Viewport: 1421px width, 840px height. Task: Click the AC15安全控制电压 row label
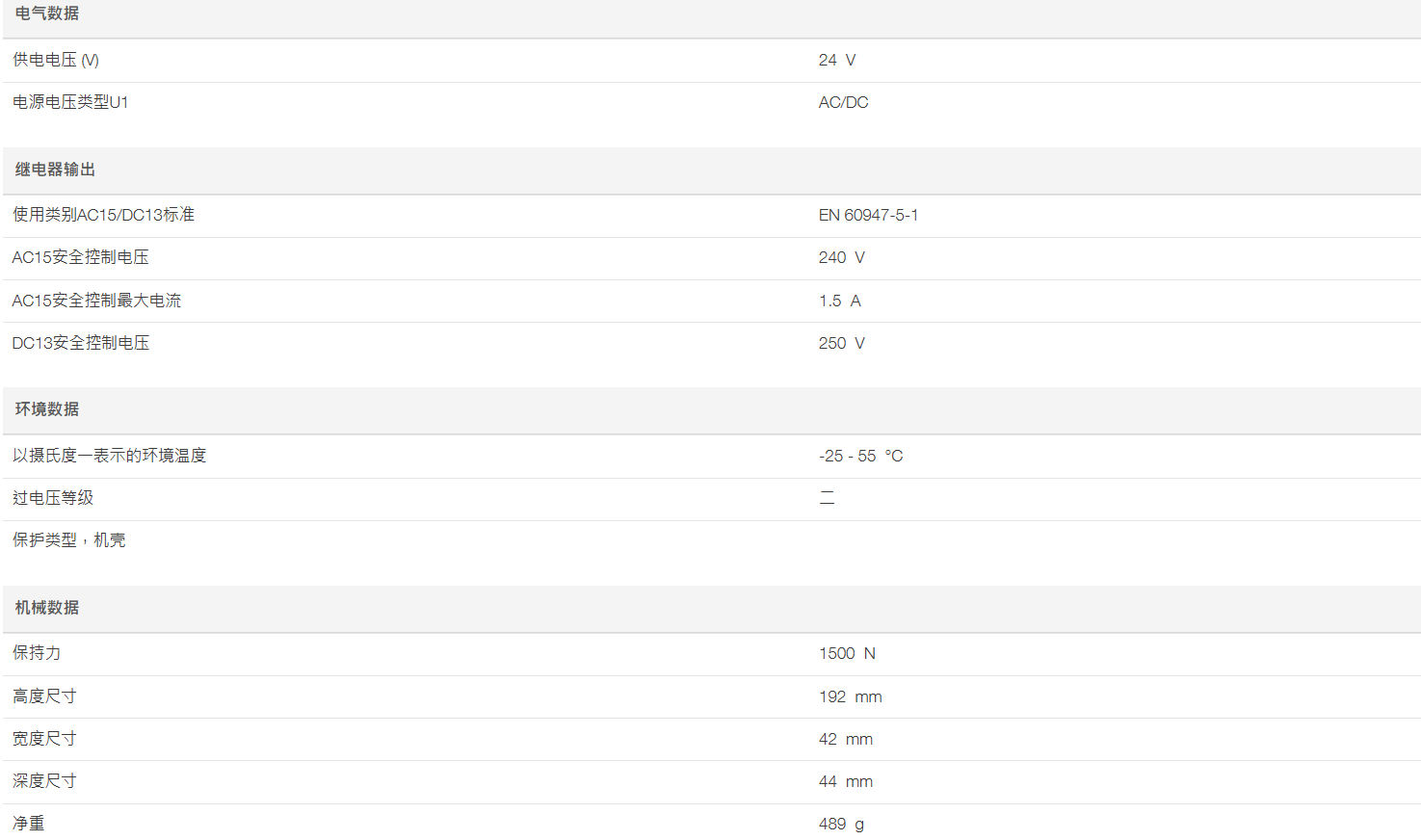click(81, 257)
